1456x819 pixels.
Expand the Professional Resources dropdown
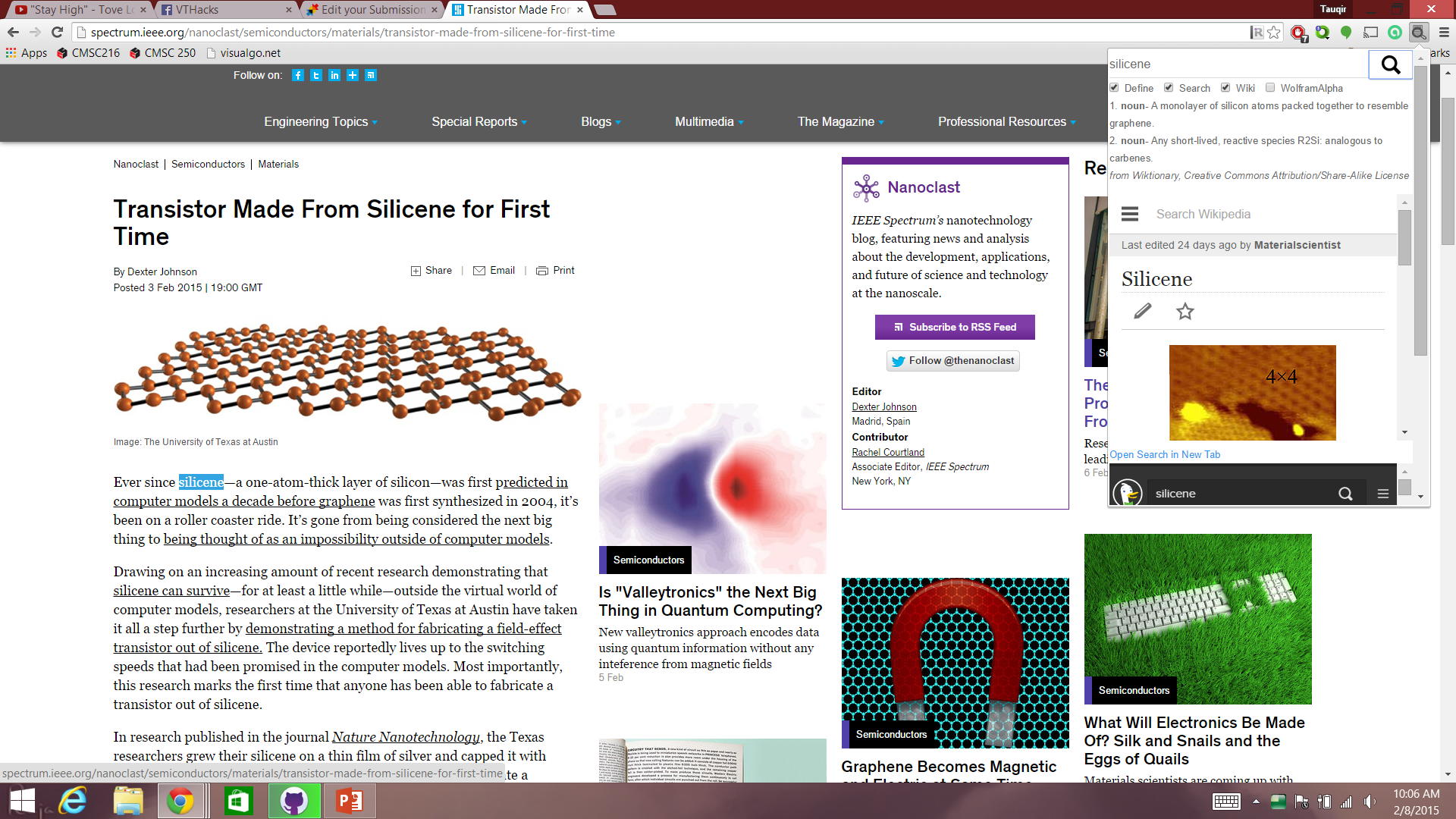click(1006, 122)
